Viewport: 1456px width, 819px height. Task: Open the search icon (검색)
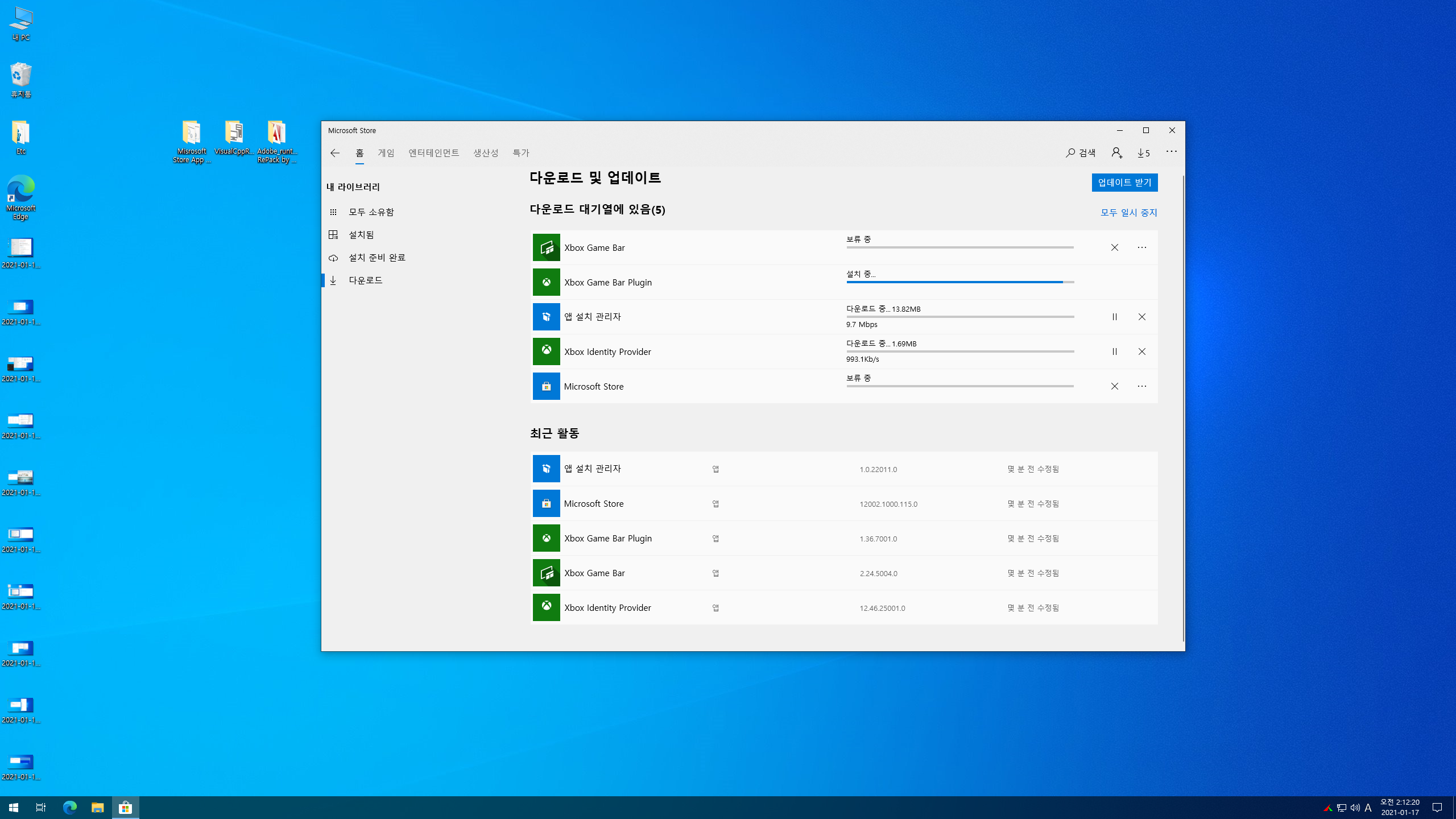(1081, 153)
